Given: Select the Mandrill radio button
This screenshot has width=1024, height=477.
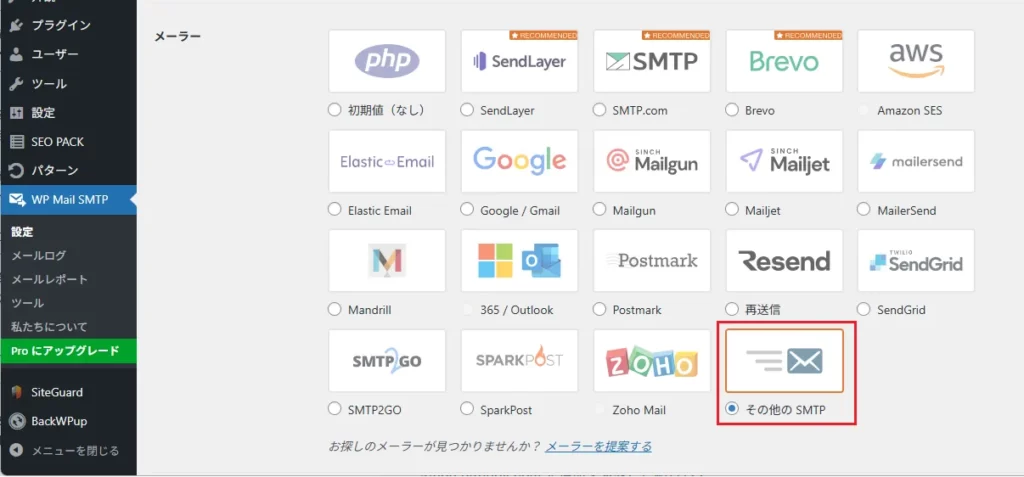Looking at the screenshot, I should (x=335, y=309).
